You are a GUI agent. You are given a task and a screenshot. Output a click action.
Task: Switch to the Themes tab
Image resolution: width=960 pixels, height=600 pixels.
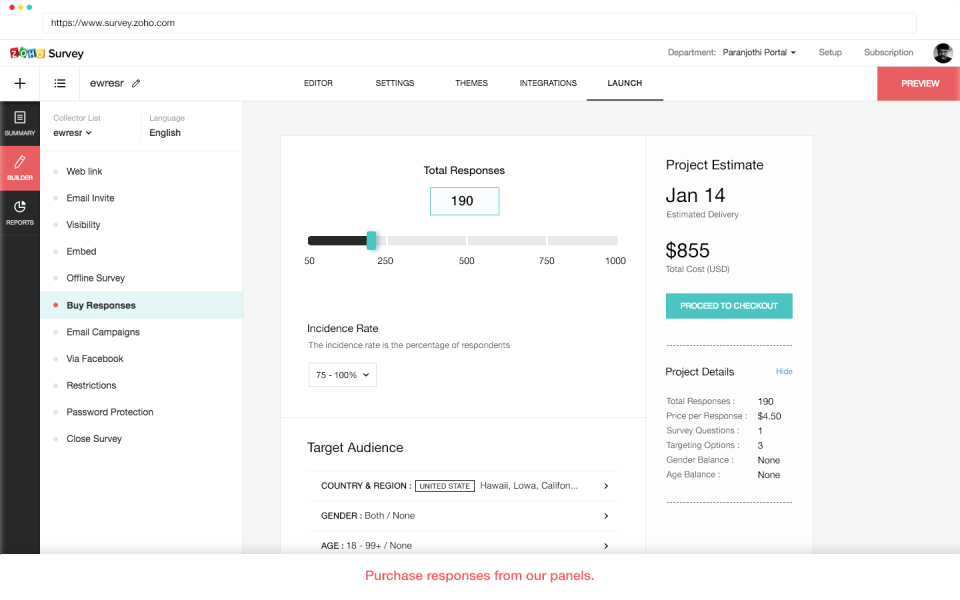471,84
